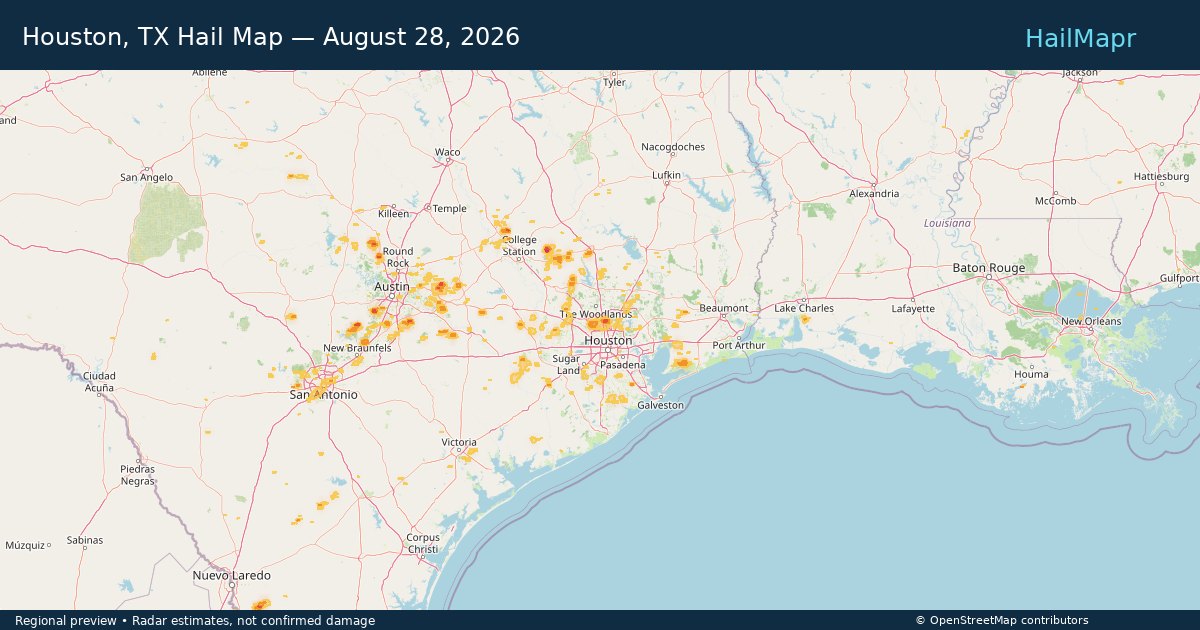Image resolution: width=1200 pixels, height=630 pixels.
Task: Click the Houston, TX Hail Map title
Action: pyautogui.click(x=271, y=37)
